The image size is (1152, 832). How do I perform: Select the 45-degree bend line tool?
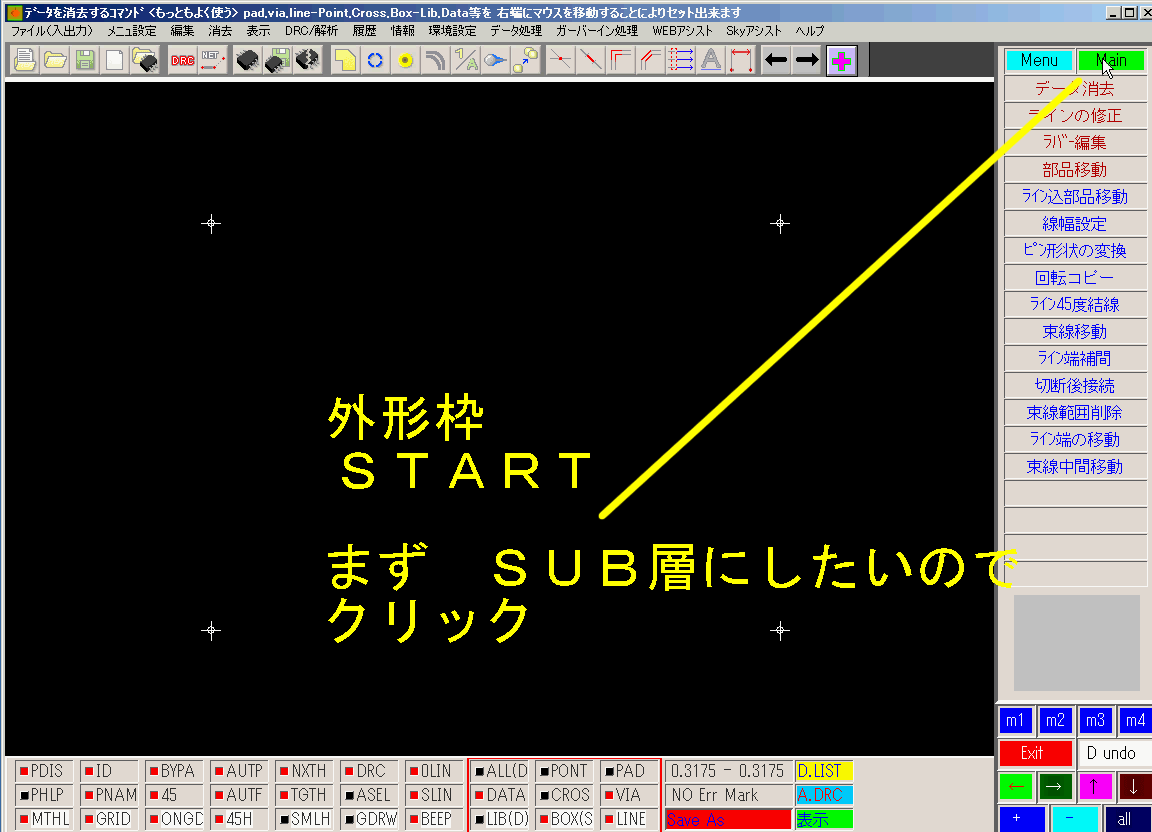click(651, 60)
